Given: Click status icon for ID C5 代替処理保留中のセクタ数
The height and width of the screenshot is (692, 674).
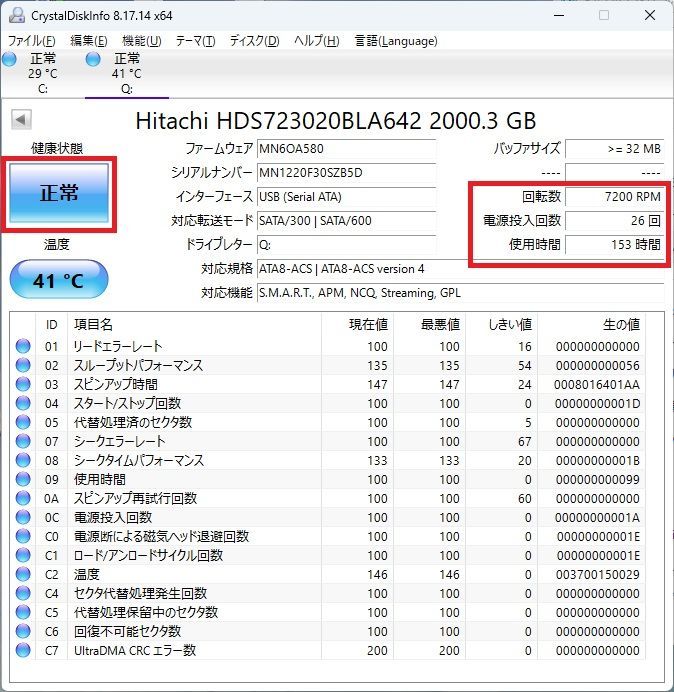Looking at the screenshot, I should (23, 612).
